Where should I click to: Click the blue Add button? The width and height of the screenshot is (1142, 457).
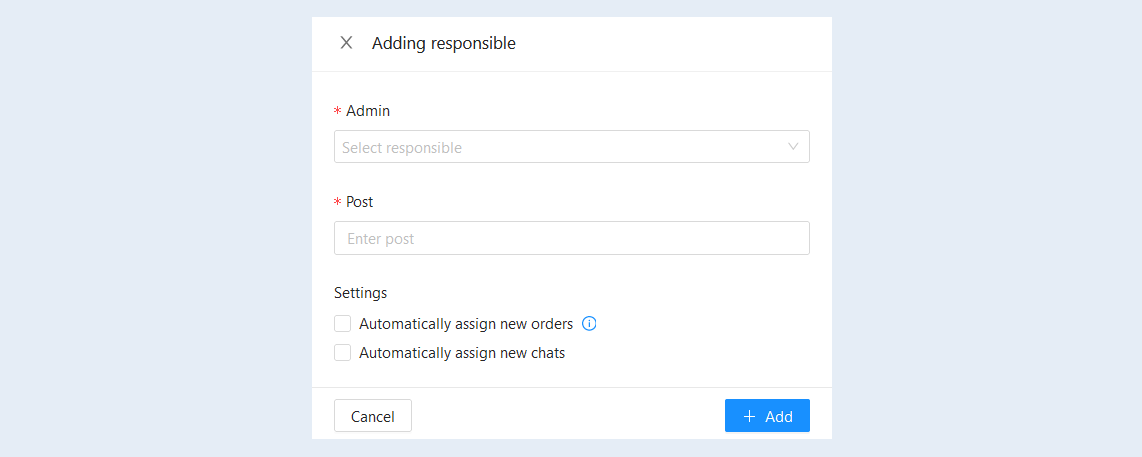pyautogui.click(x=767, y=415)
